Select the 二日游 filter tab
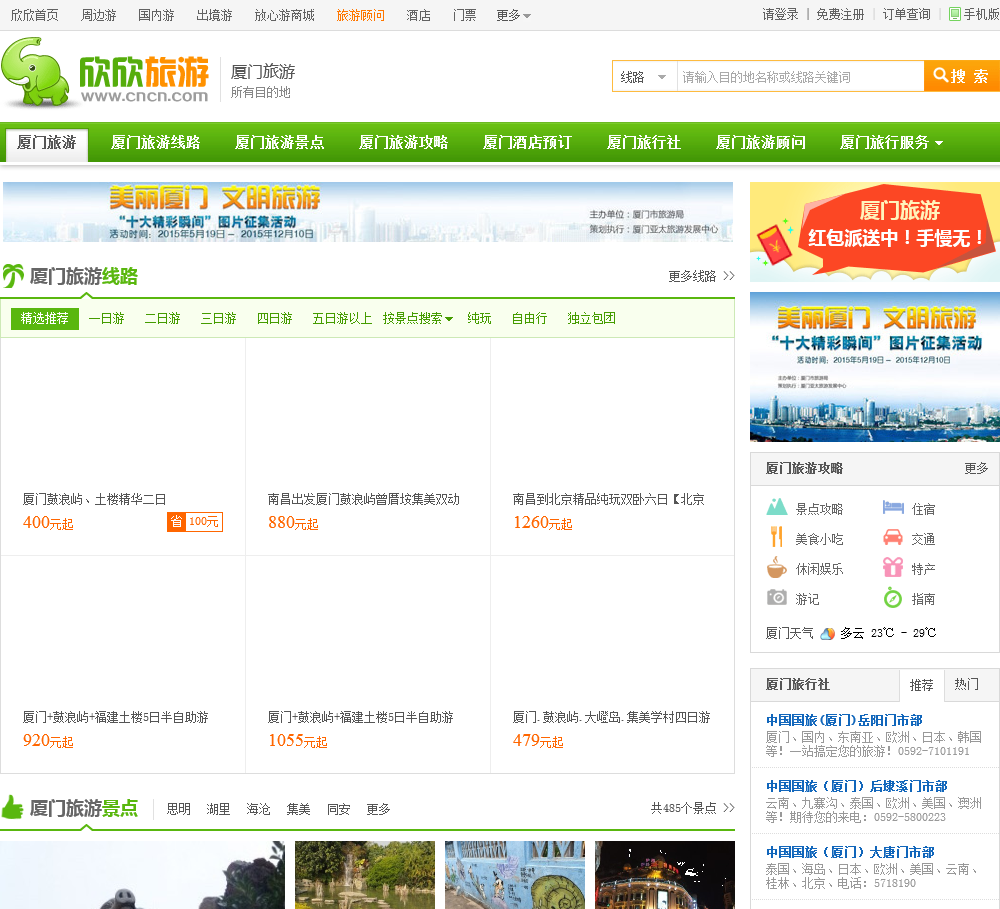Image resolution: width=1000 pixels, height=909 pixels. pos(163,318)
